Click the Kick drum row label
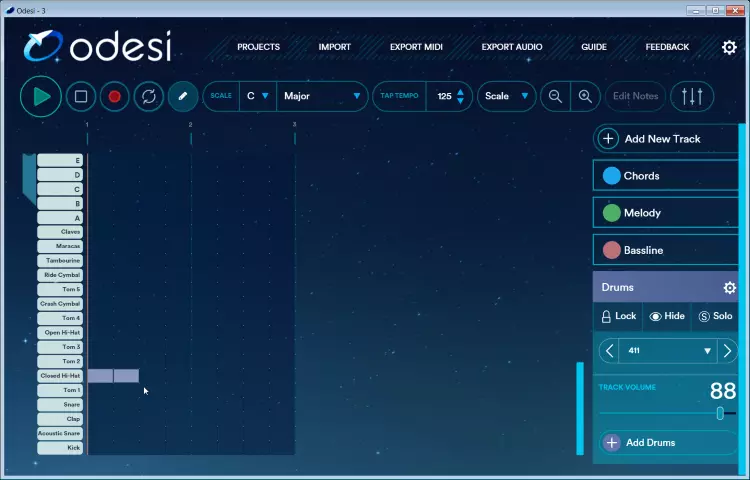750x480 pixels. [60, 448]
